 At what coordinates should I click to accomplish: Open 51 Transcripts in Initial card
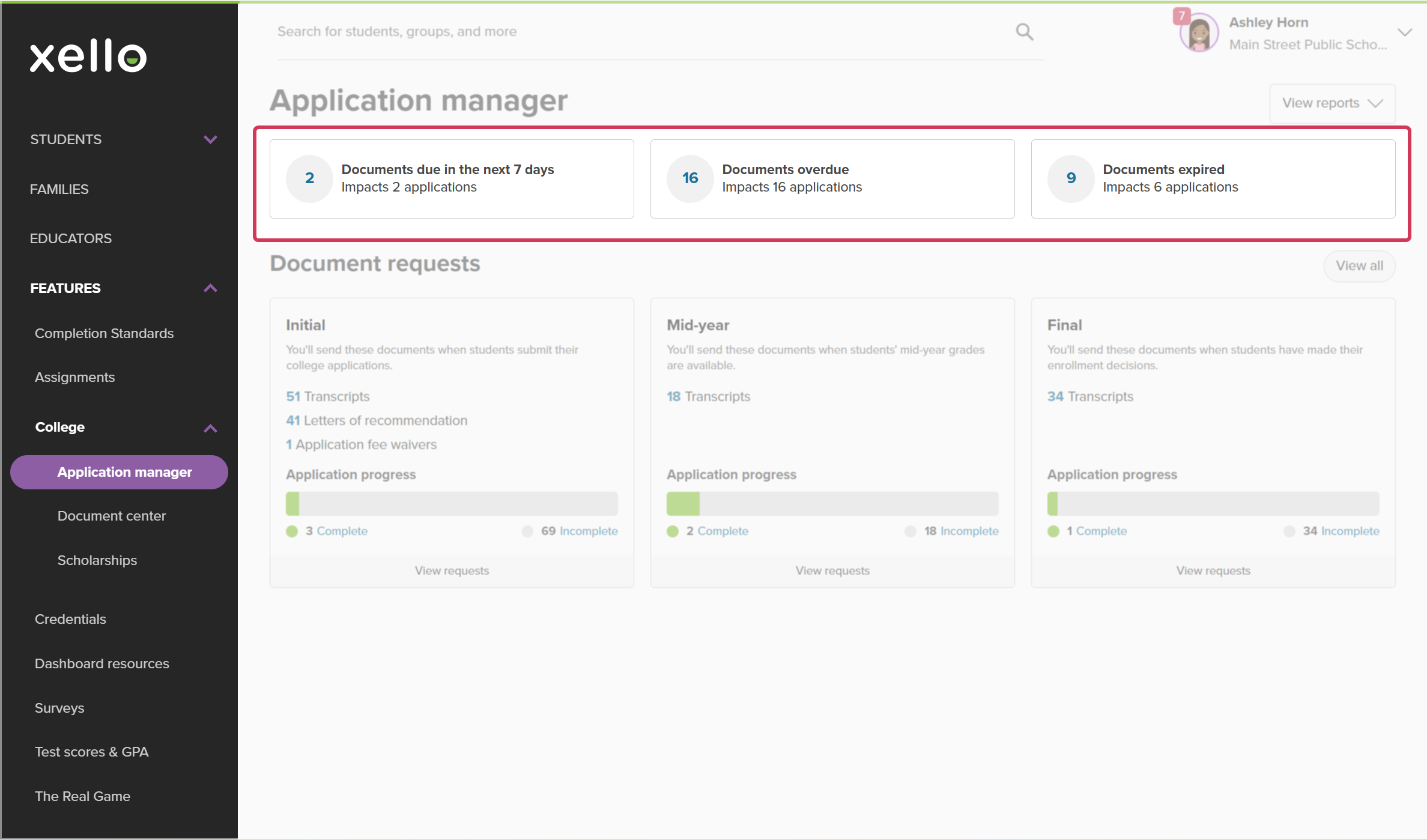pyautogui.click(x=327, y=396)
